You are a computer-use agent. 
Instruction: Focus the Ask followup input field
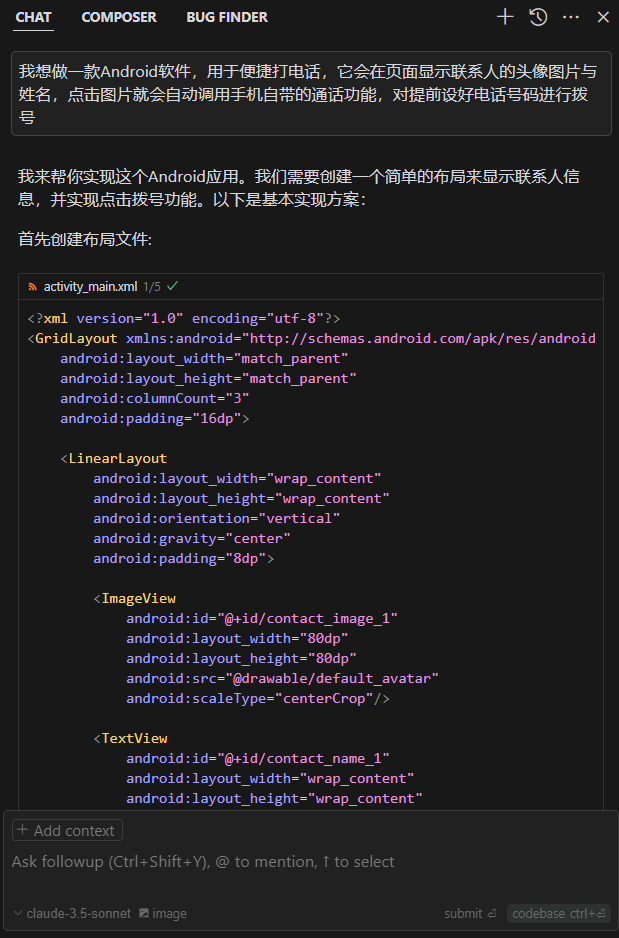click(300, 862)
